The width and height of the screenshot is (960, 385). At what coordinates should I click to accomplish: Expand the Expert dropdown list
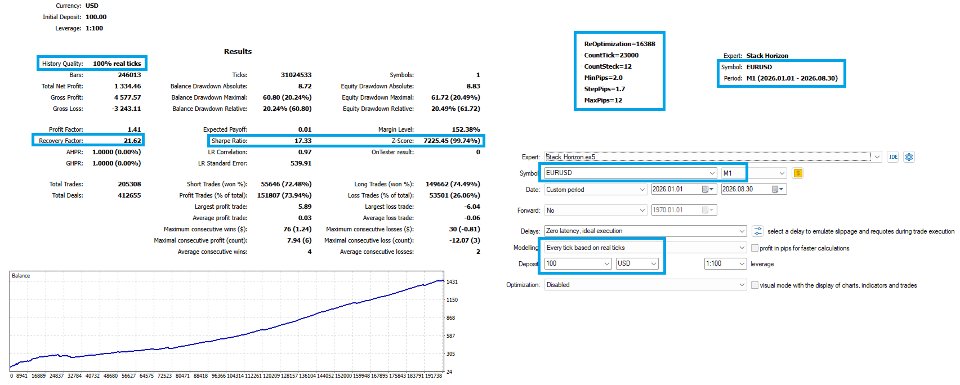click(x=878, y=157)
